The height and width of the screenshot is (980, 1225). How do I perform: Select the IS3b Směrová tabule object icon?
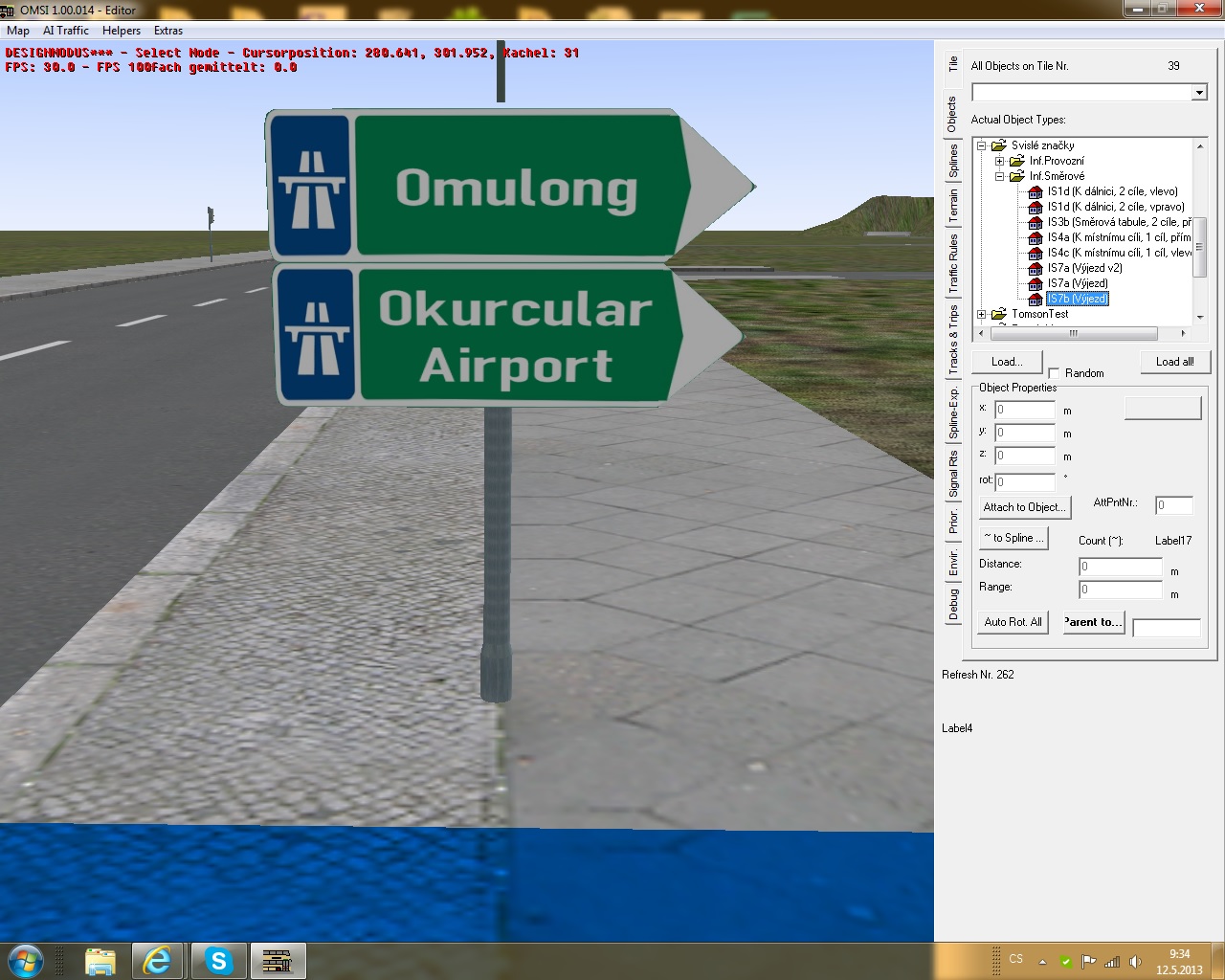(1035, 222)
